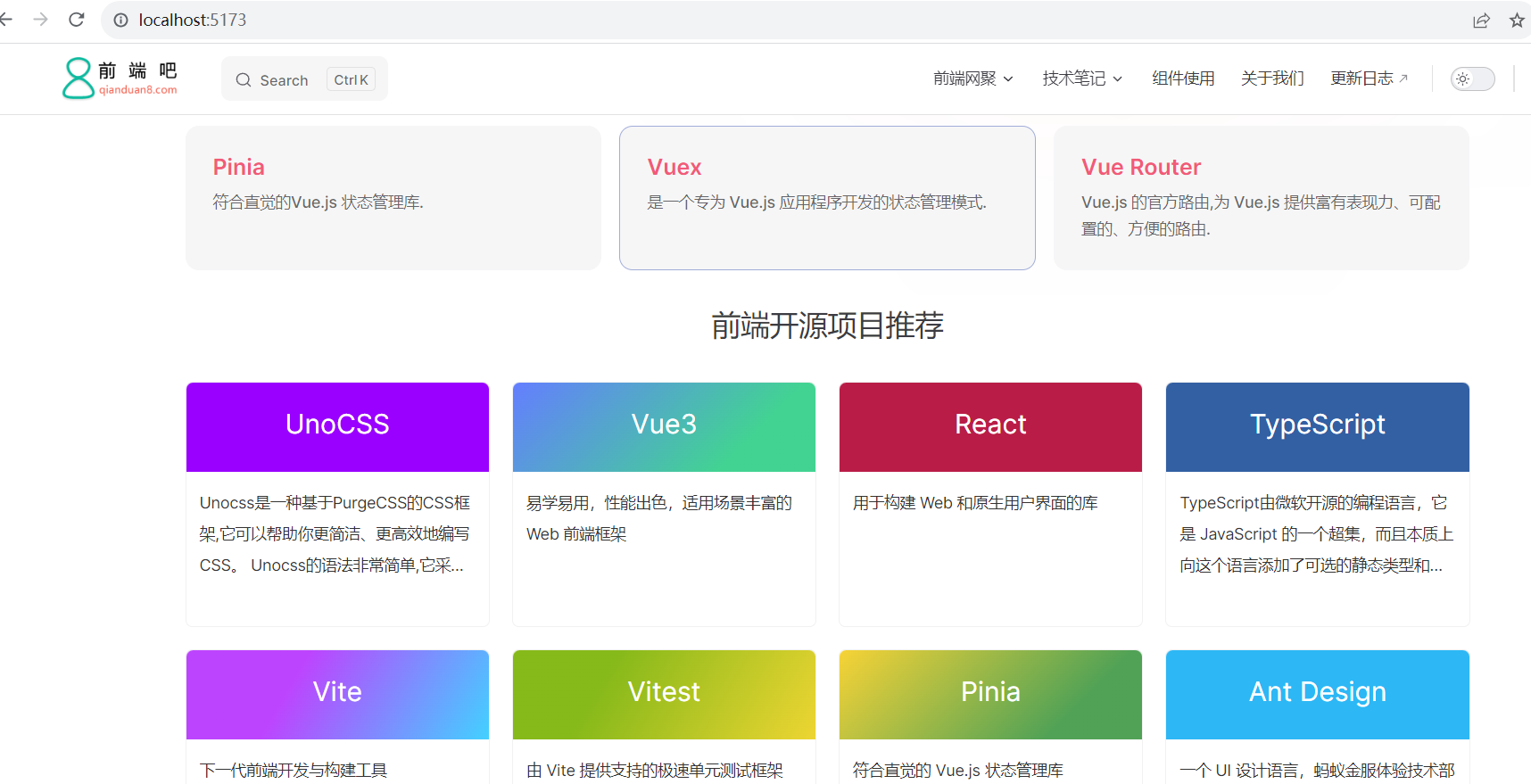Click the React 用于构建 Web description
This screenshot has height=784, width=1531.
coord(975,503)
